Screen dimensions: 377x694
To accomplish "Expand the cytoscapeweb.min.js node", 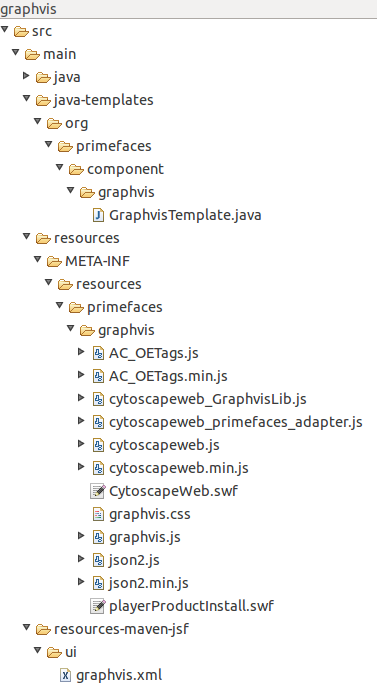I will click(x=81, y=467).
